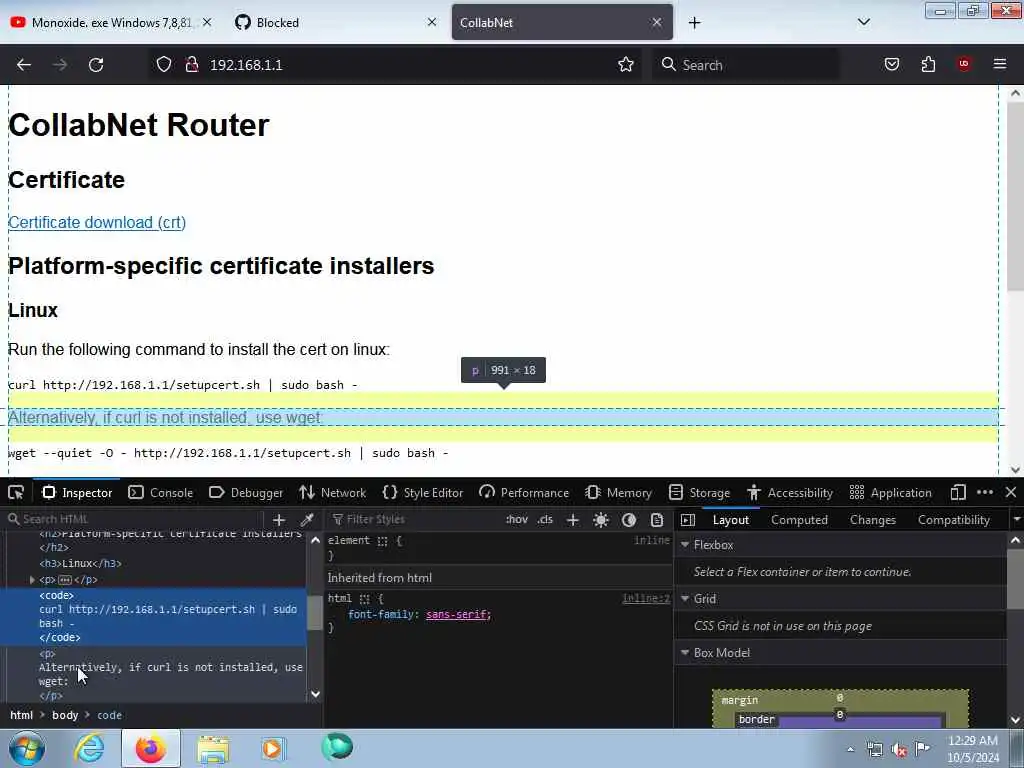
Task: Open the Inspector devtools tab
Action: point(77,493)
